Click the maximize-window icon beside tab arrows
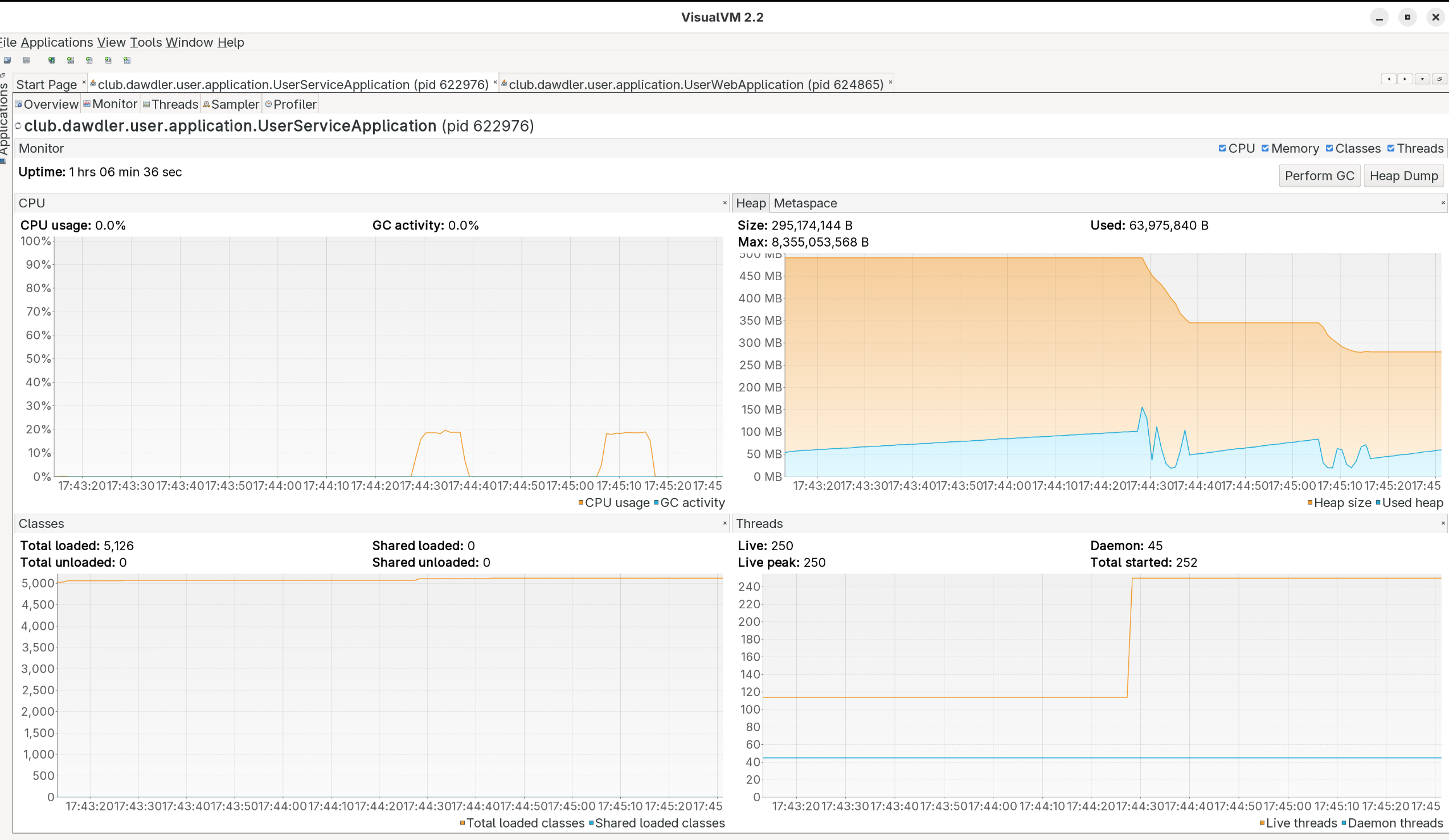1449x840 pixels. (1439, 79)
